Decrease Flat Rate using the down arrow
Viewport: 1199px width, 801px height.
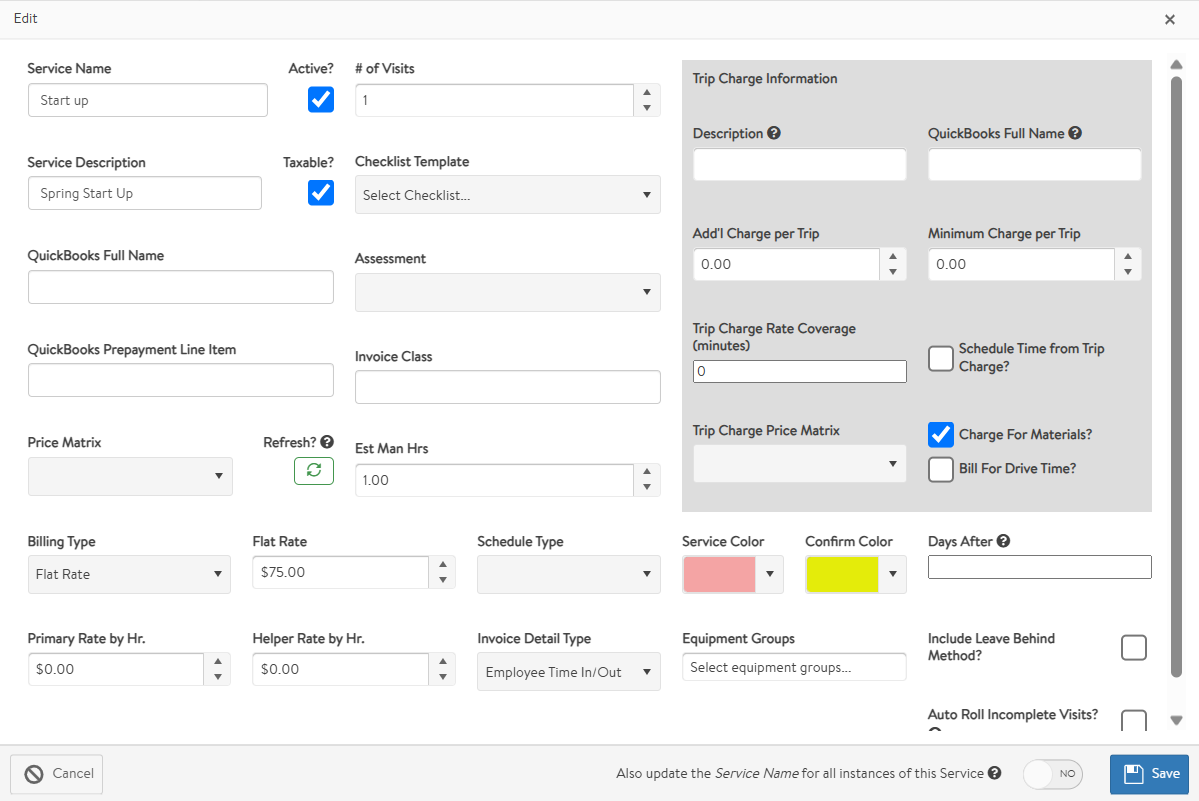[443, 581]
